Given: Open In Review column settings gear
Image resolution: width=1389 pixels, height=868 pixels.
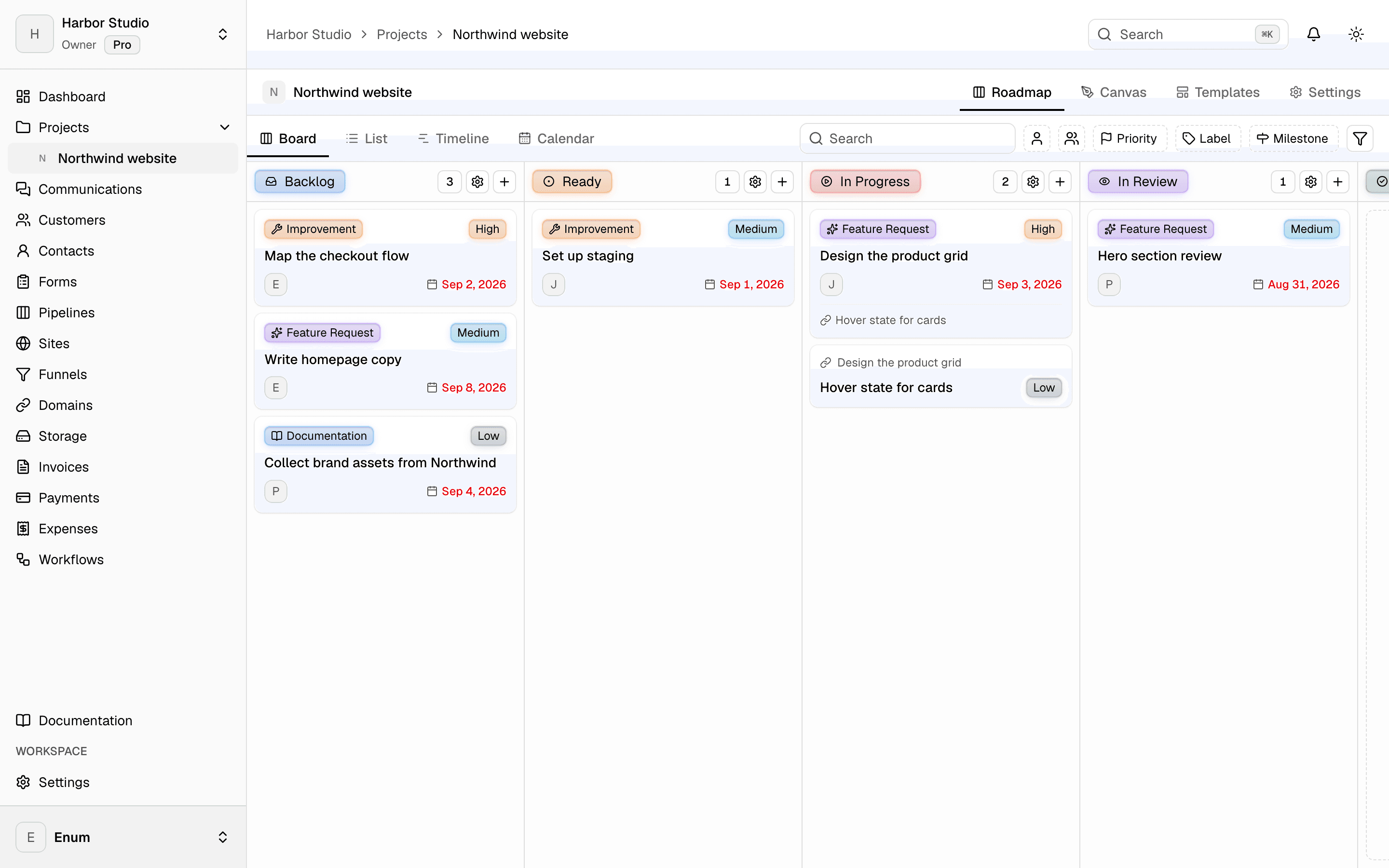Looking at the screenshot, I should tap(1310, 181).
